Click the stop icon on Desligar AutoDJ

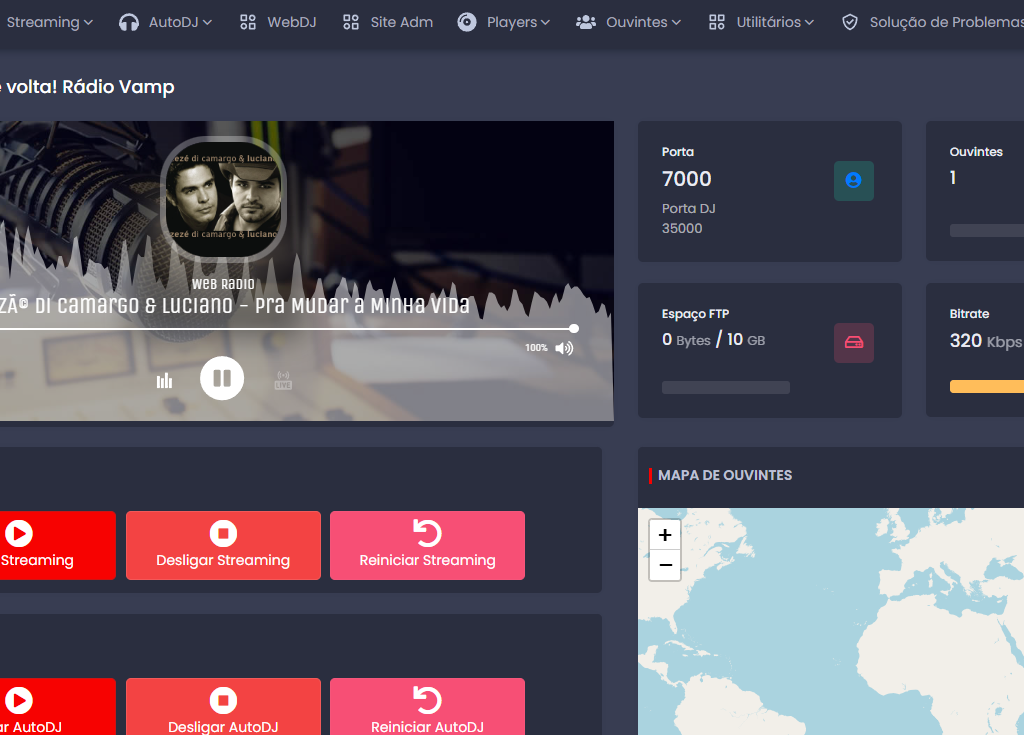coord(223,700)
